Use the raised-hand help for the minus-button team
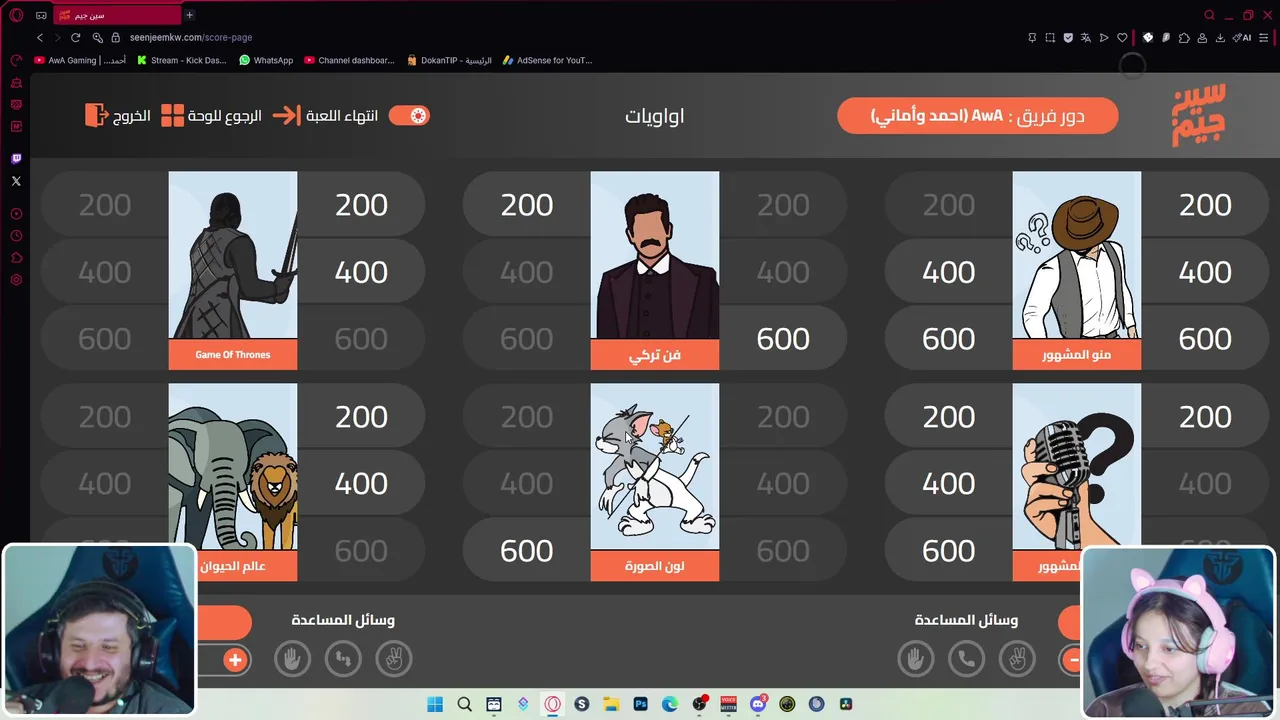Screen dimensions: 1280x720 (x=915, y=659)
